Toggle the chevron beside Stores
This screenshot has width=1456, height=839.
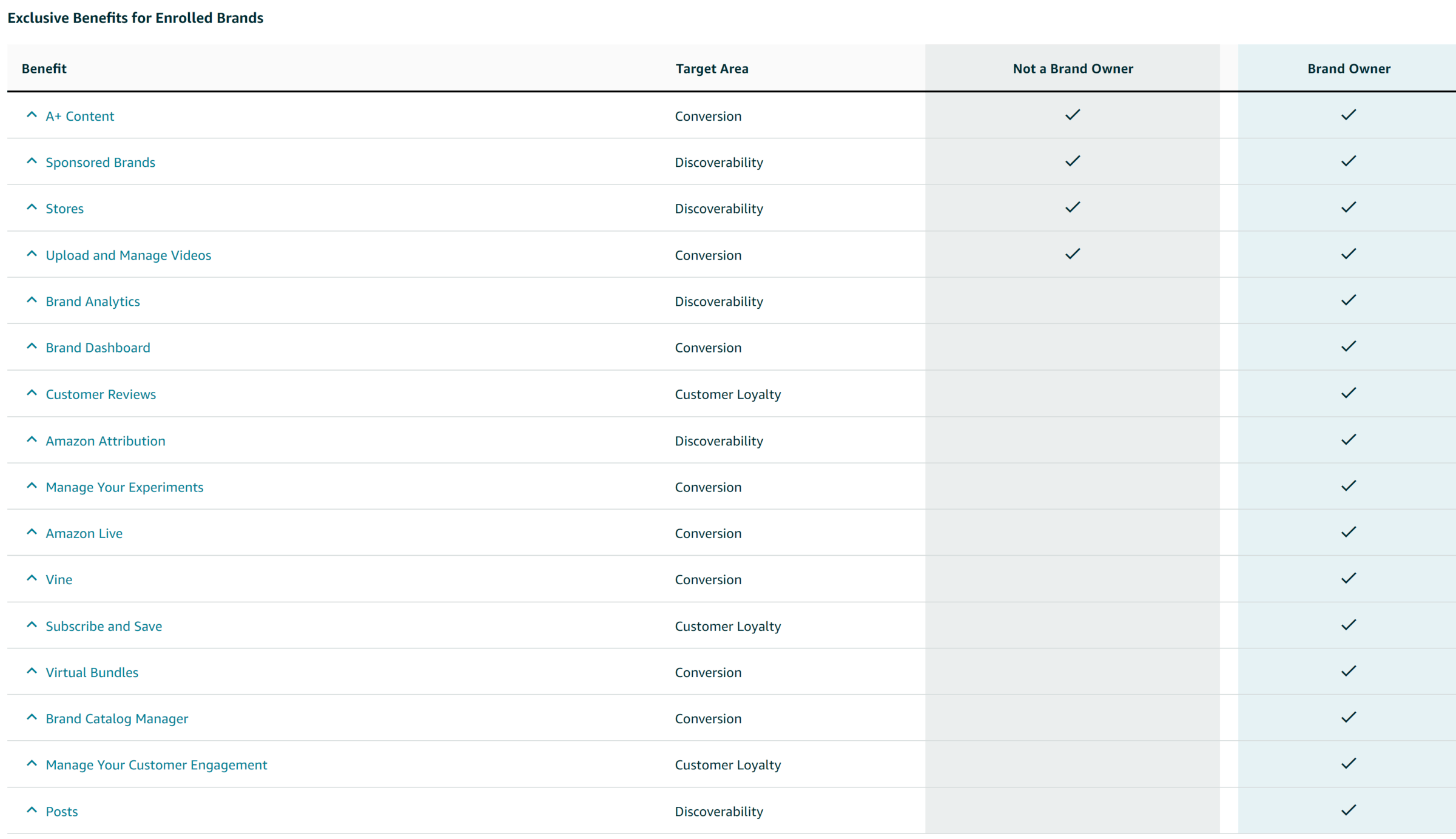tap(32, 207)
